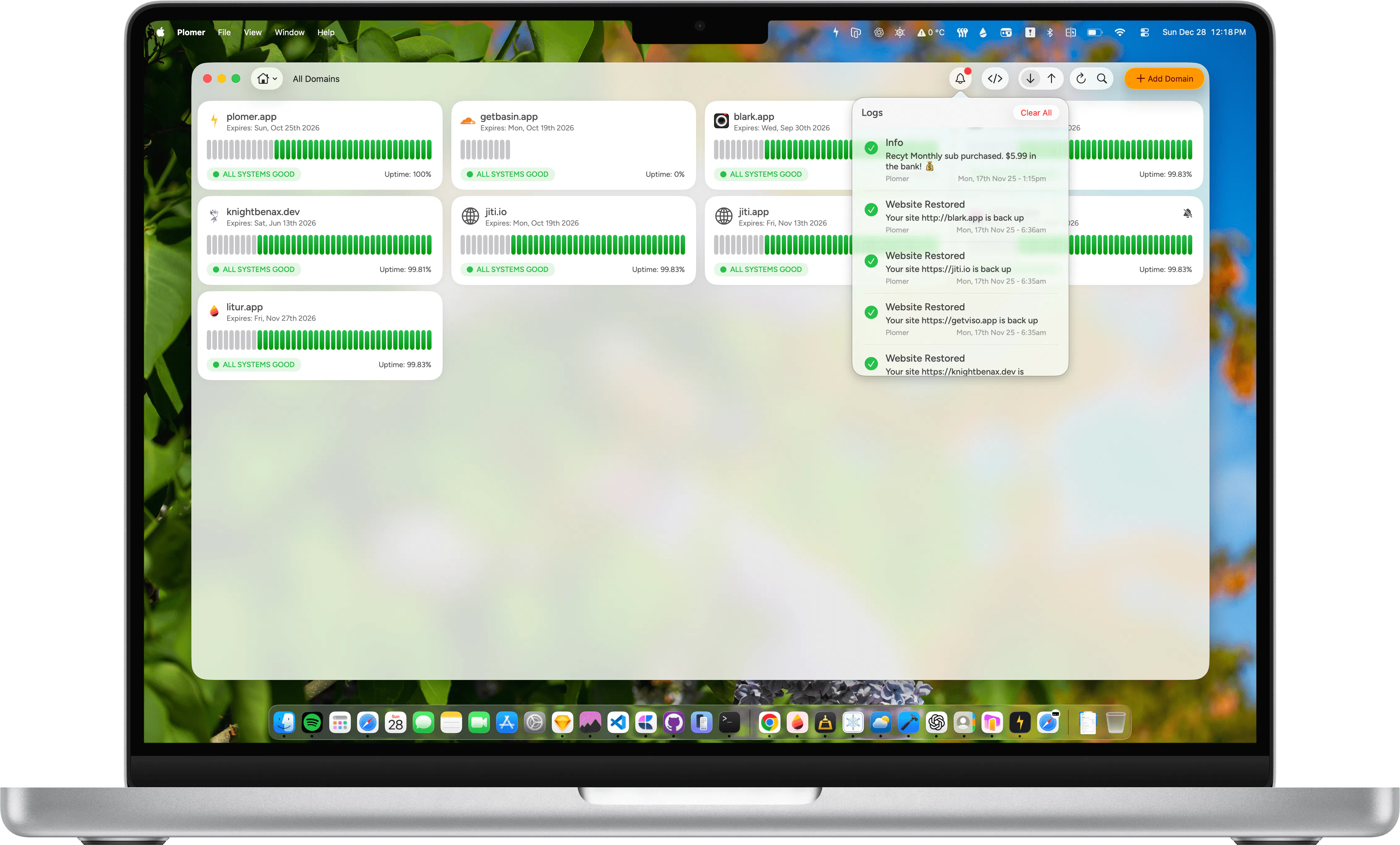The image size is (1400, 845).
Task: Click the litur.app flame favicon
Action: (x=214, y=311)
